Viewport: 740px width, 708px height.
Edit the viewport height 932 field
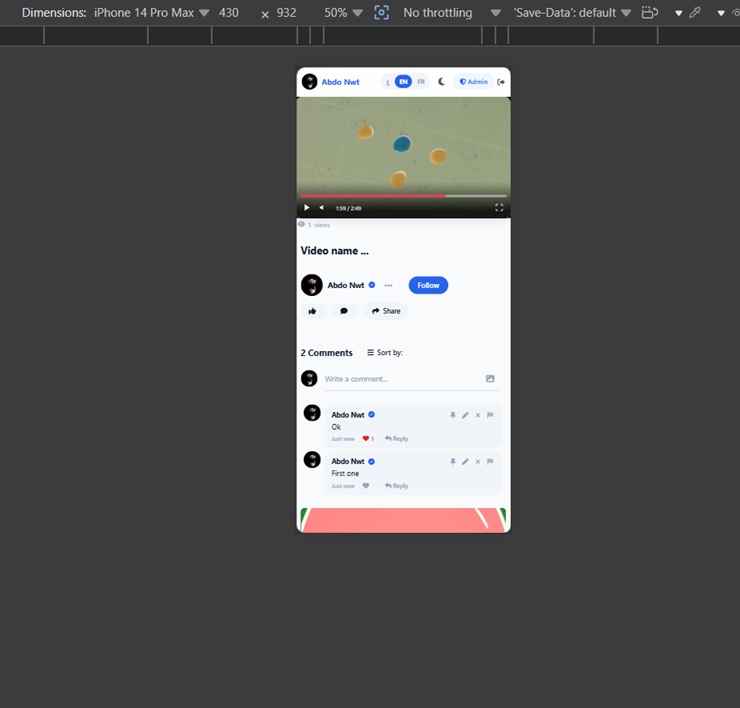click(x=286, y=13)
